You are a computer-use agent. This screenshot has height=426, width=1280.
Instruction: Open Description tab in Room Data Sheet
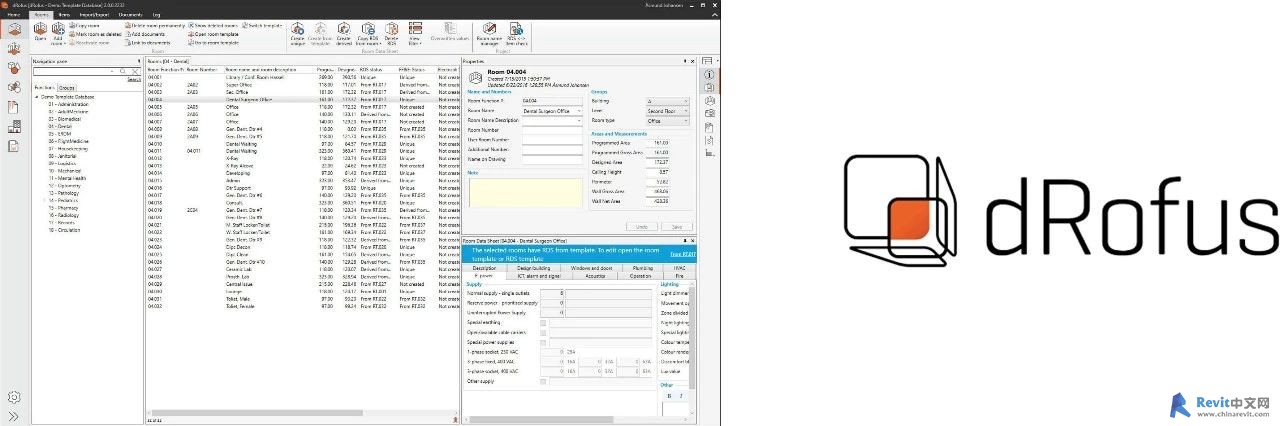click(484, 268)
